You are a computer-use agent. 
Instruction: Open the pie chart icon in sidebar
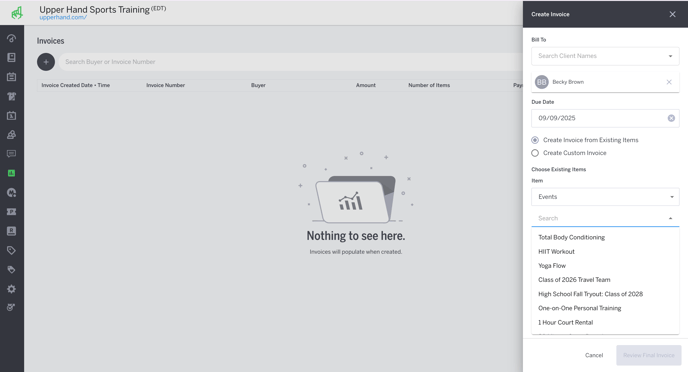(x=12, y=193)
